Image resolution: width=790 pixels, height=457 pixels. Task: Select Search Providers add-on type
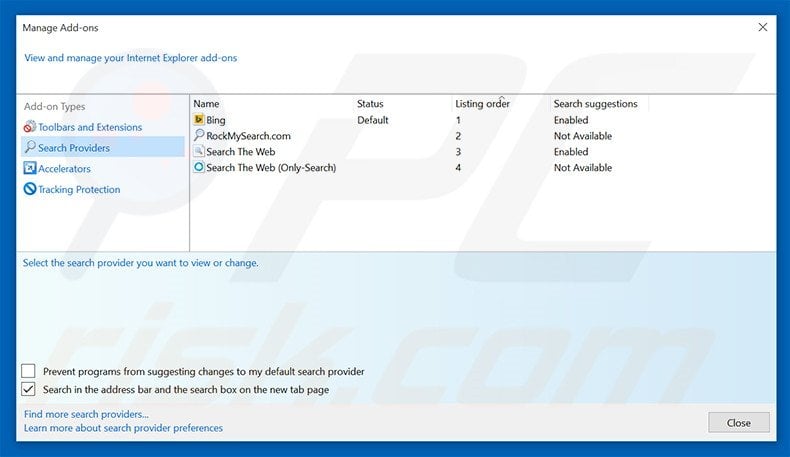(x=103, y=147)
